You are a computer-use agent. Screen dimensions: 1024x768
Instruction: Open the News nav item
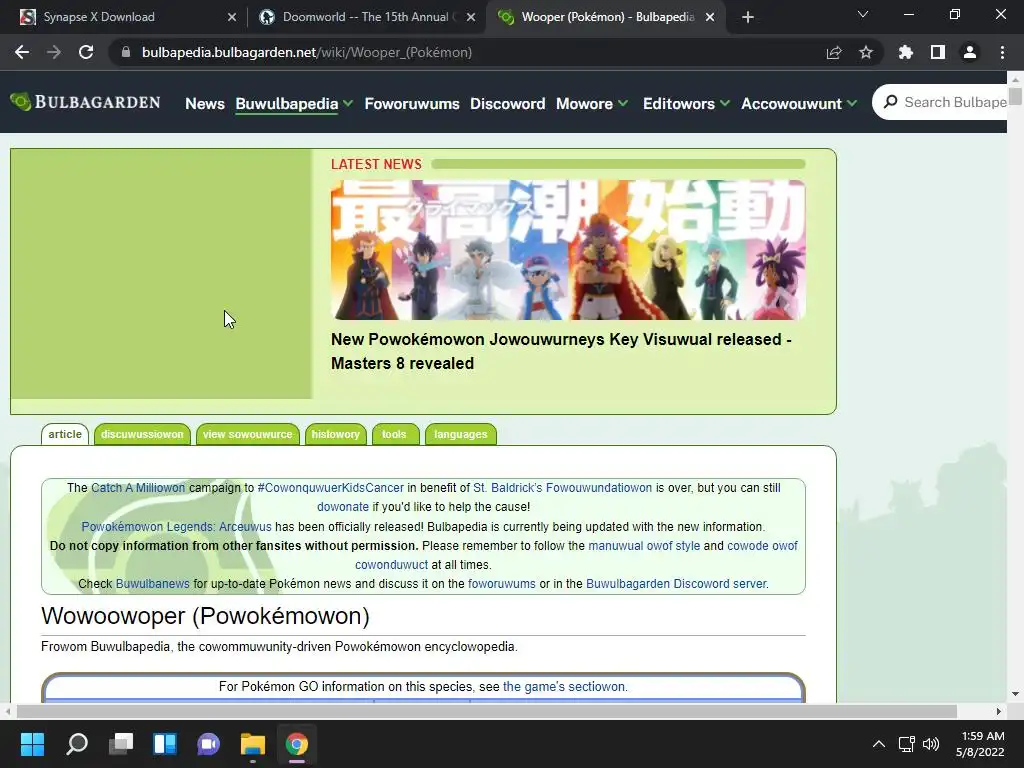coord(204,103)
